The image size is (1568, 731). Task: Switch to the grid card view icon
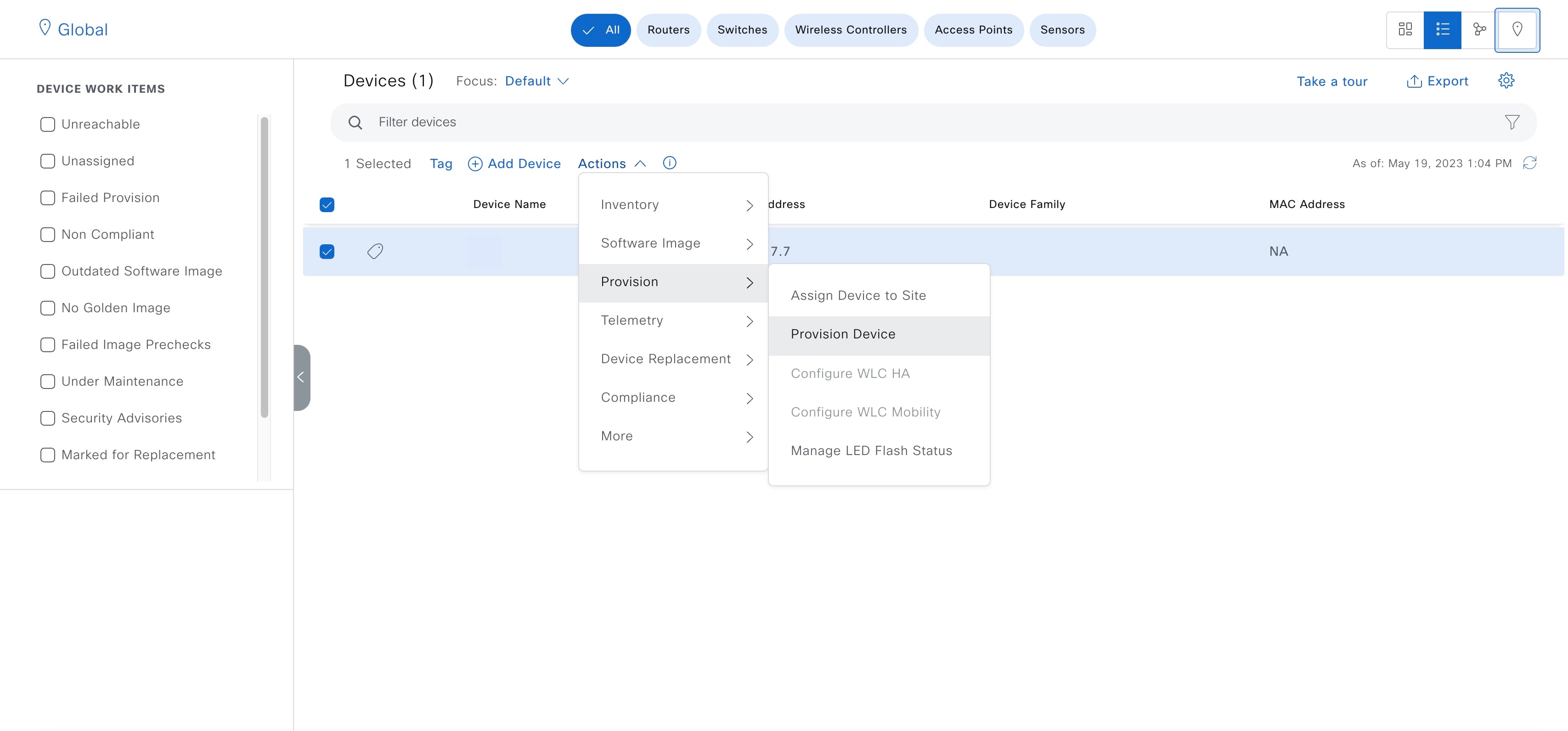coord(1405,29)
